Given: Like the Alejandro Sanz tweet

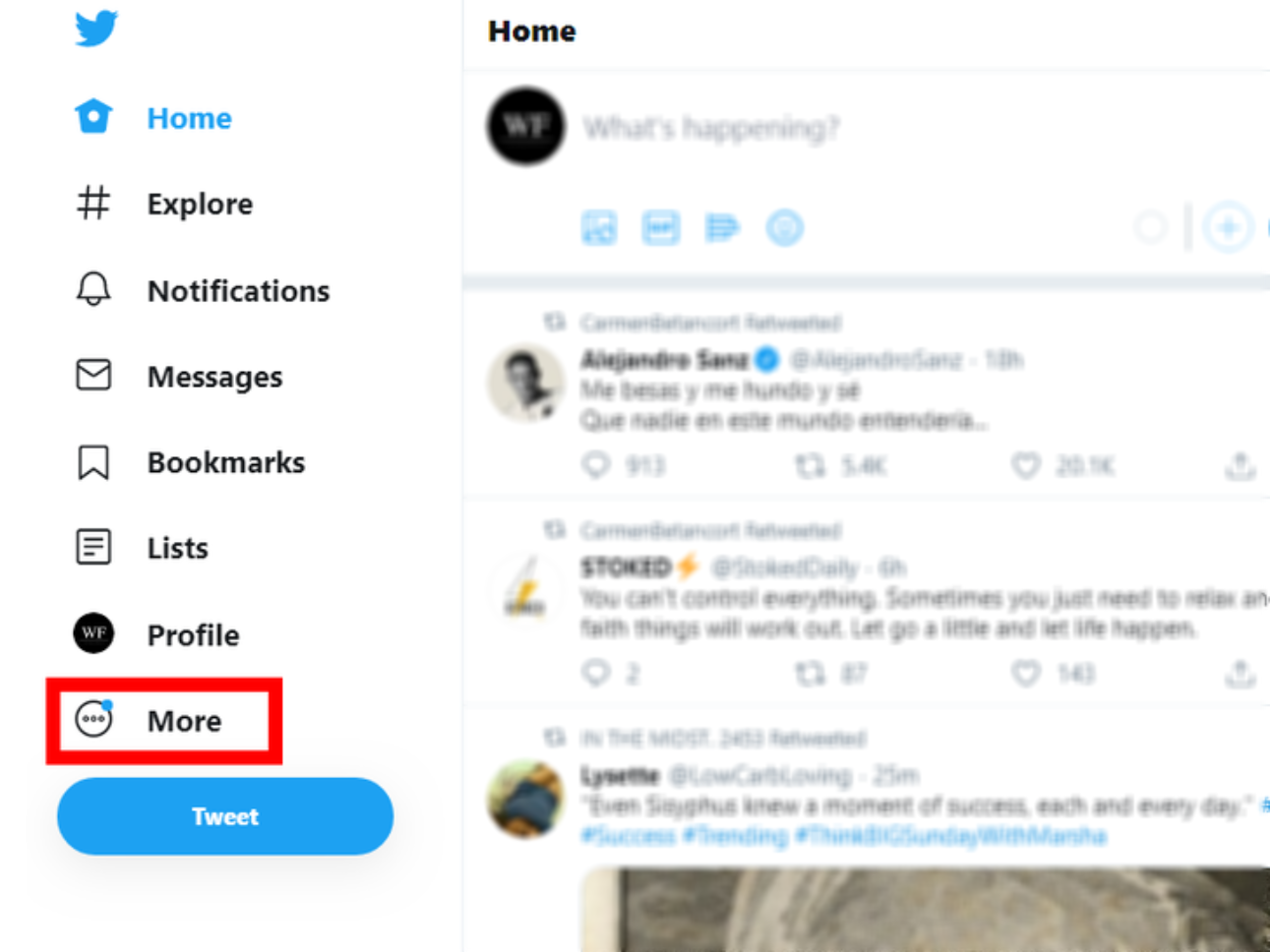Looking at the screenshot, I should coord(1026,465).
